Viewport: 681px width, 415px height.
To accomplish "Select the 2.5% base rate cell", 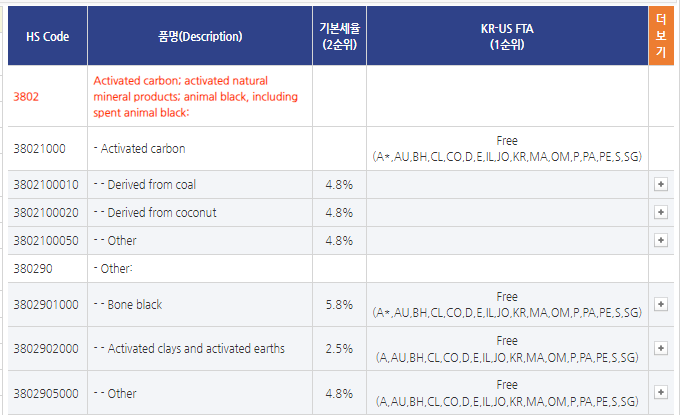I will [x=340, y=349].
